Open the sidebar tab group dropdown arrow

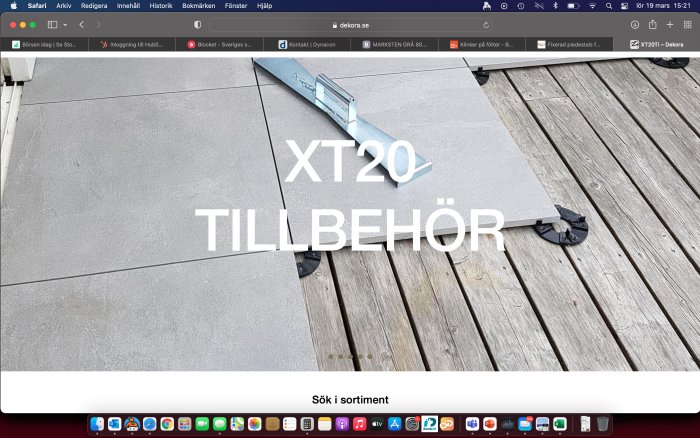[65, 25]
